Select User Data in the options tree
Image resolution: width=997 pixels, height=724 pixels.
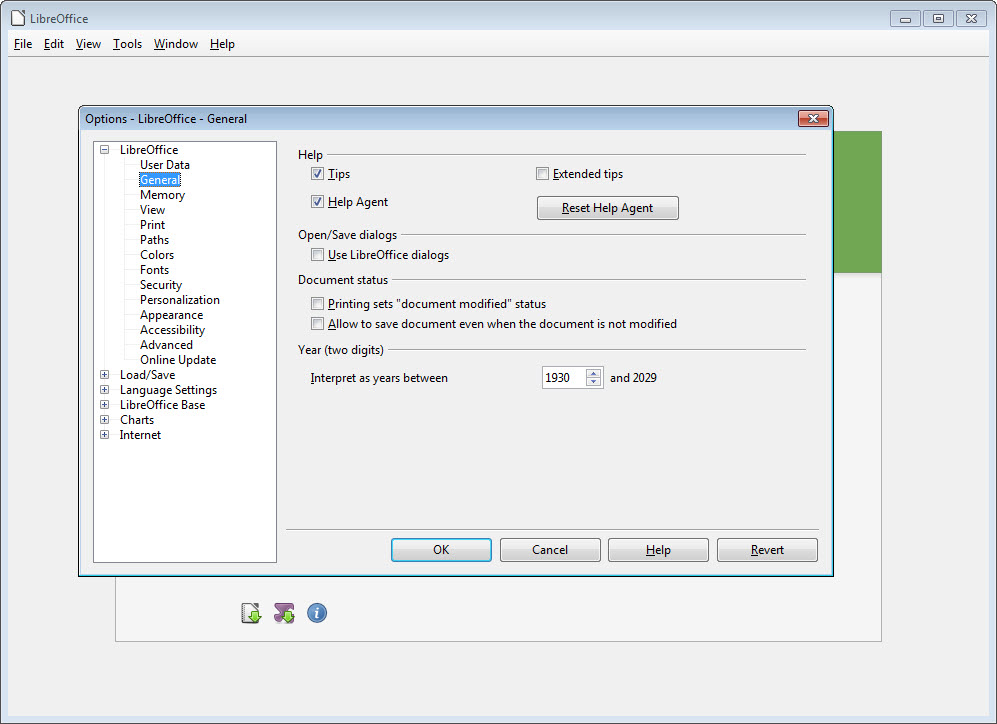coord(165,165)
